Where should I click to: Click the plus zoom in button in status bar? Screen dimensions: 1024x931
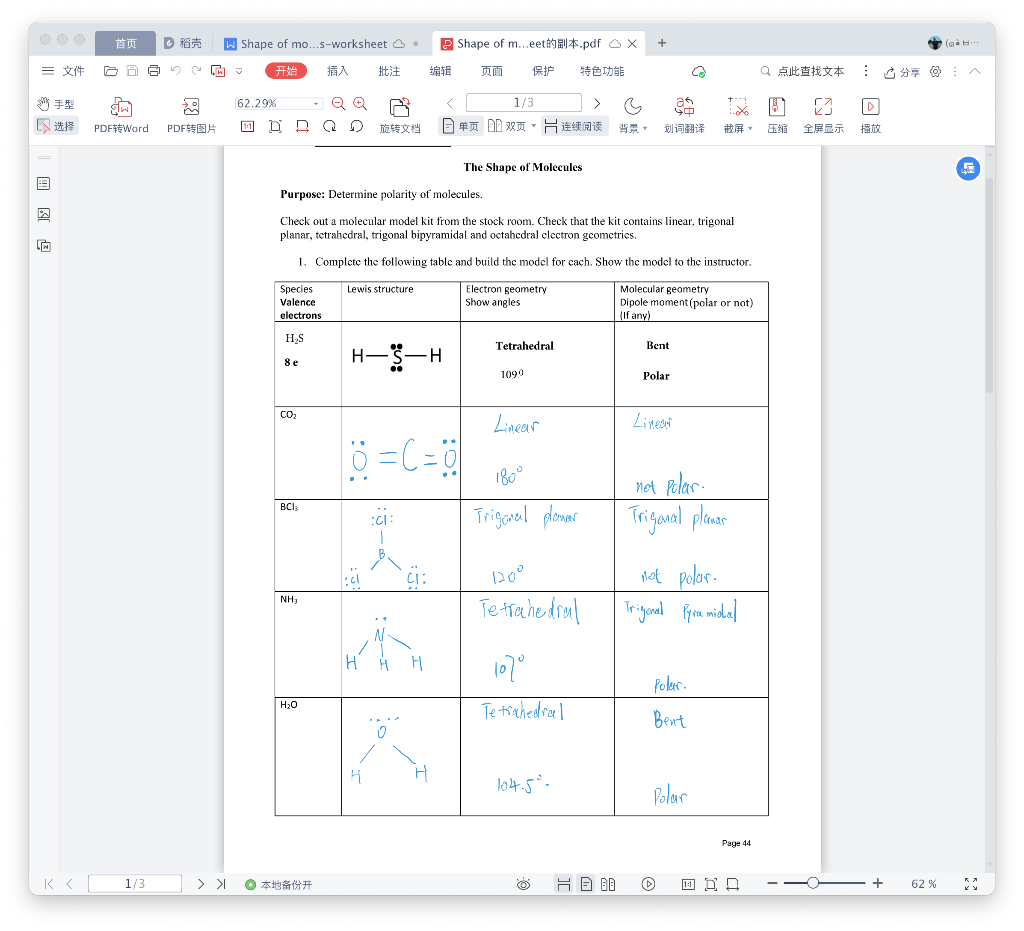tap(878, 883)
